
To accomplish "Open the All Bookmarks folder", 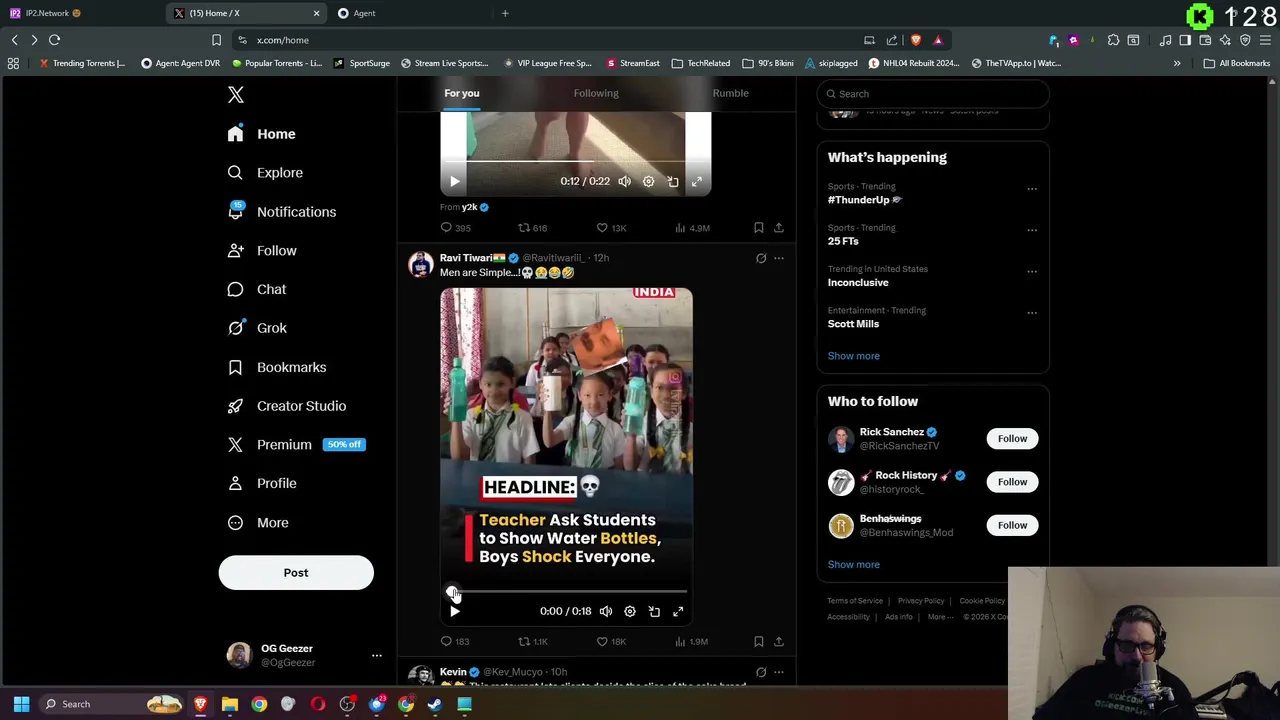I will point(1237,63).
